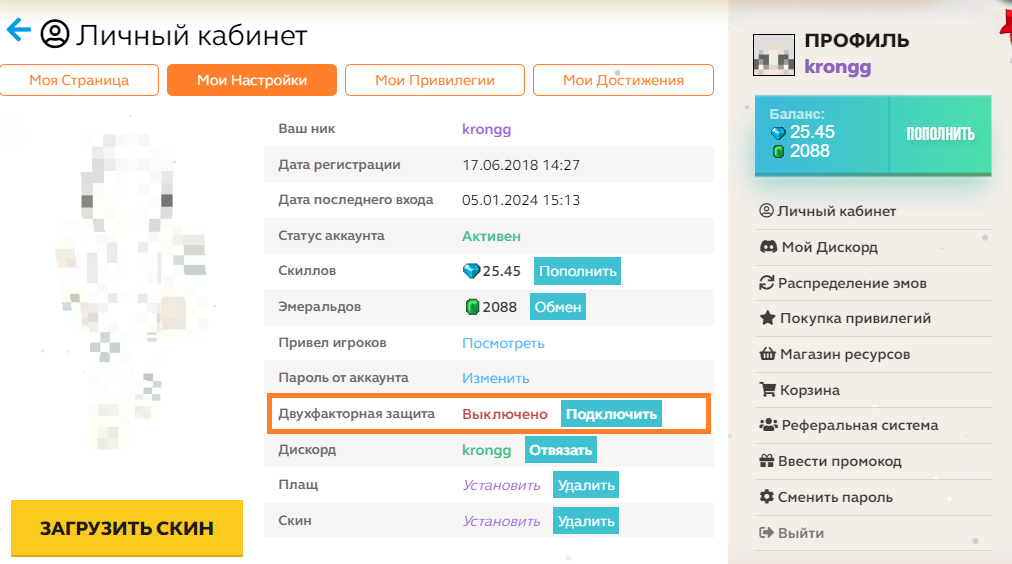The width and height of the screenshot is (1012, 564).
Task: Open the Посмотреть link for invited players
Action: (503, 343)
